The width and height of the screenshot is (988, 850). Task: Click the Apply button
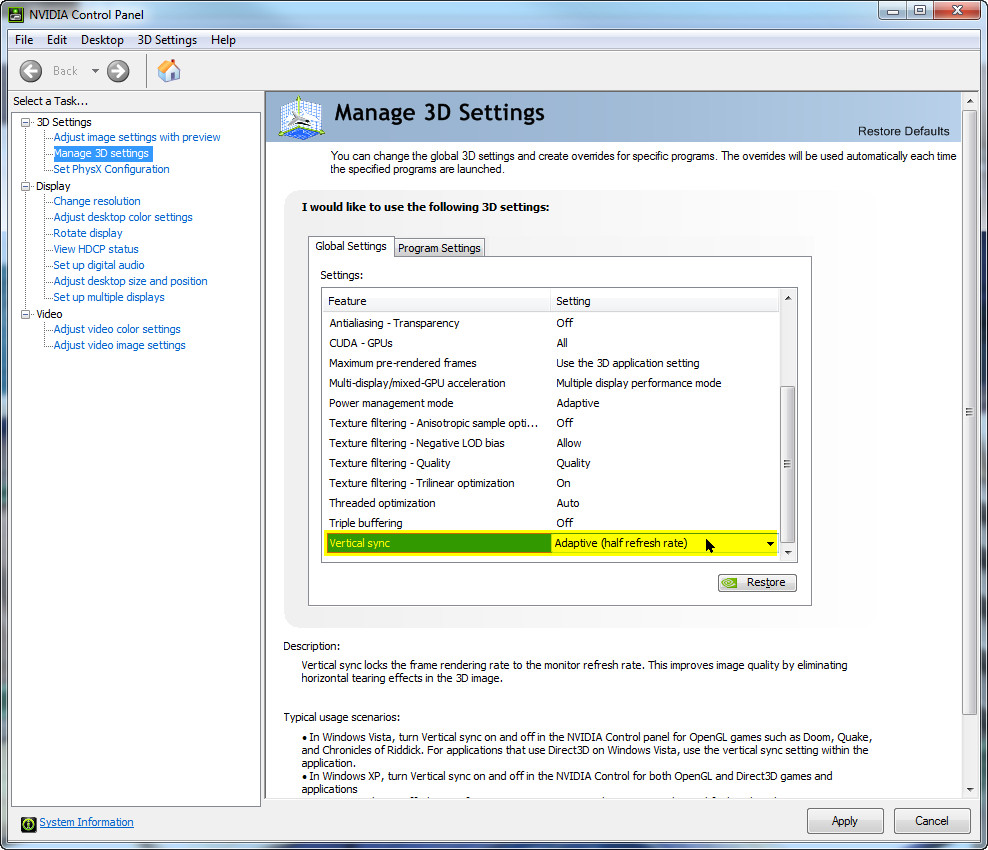844,821
